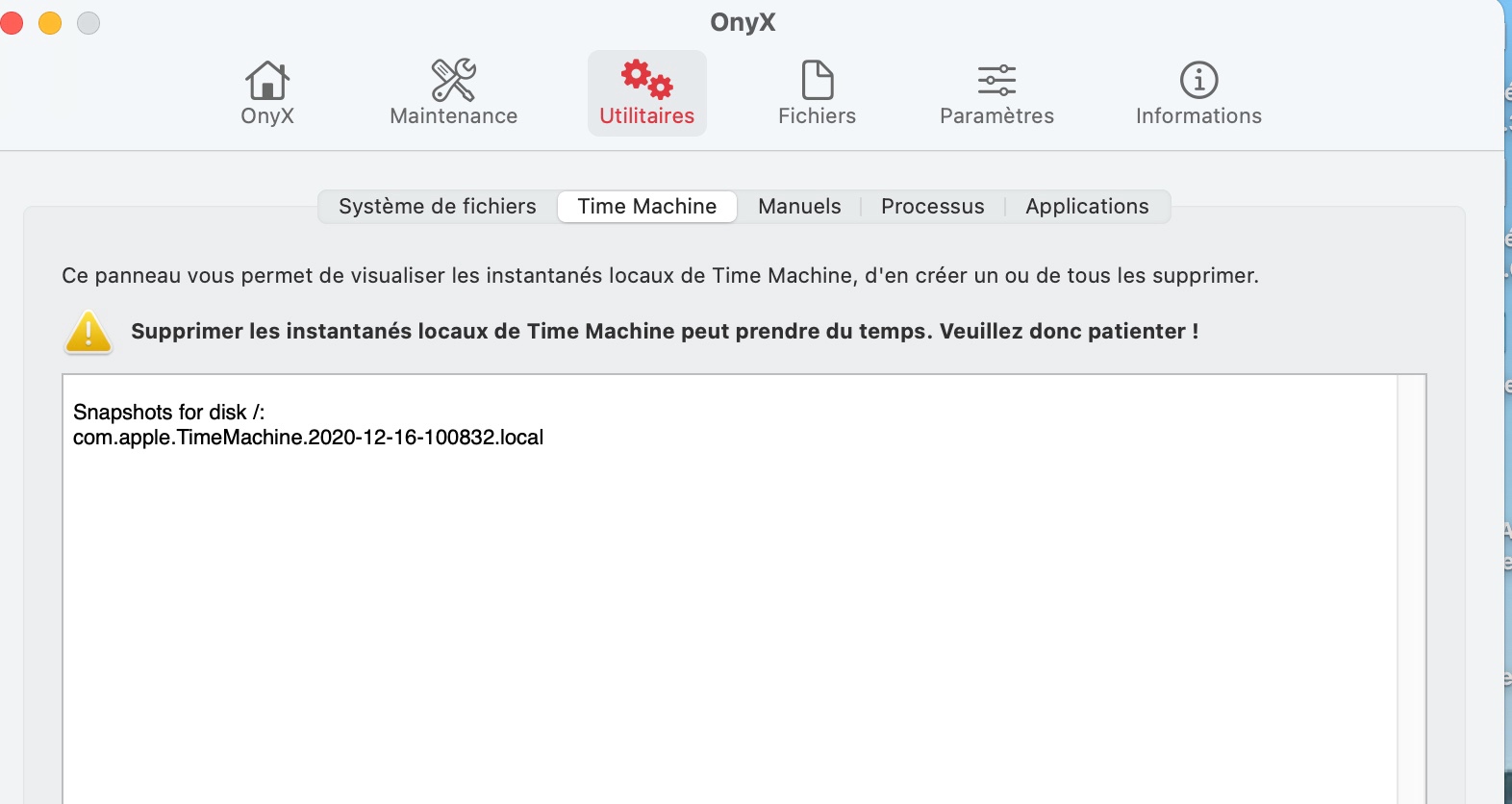Image resolution: width=1512 pixels, height=804 pixels.
Task: Switch to the Applications tab
Action: tap(1087, 206)
